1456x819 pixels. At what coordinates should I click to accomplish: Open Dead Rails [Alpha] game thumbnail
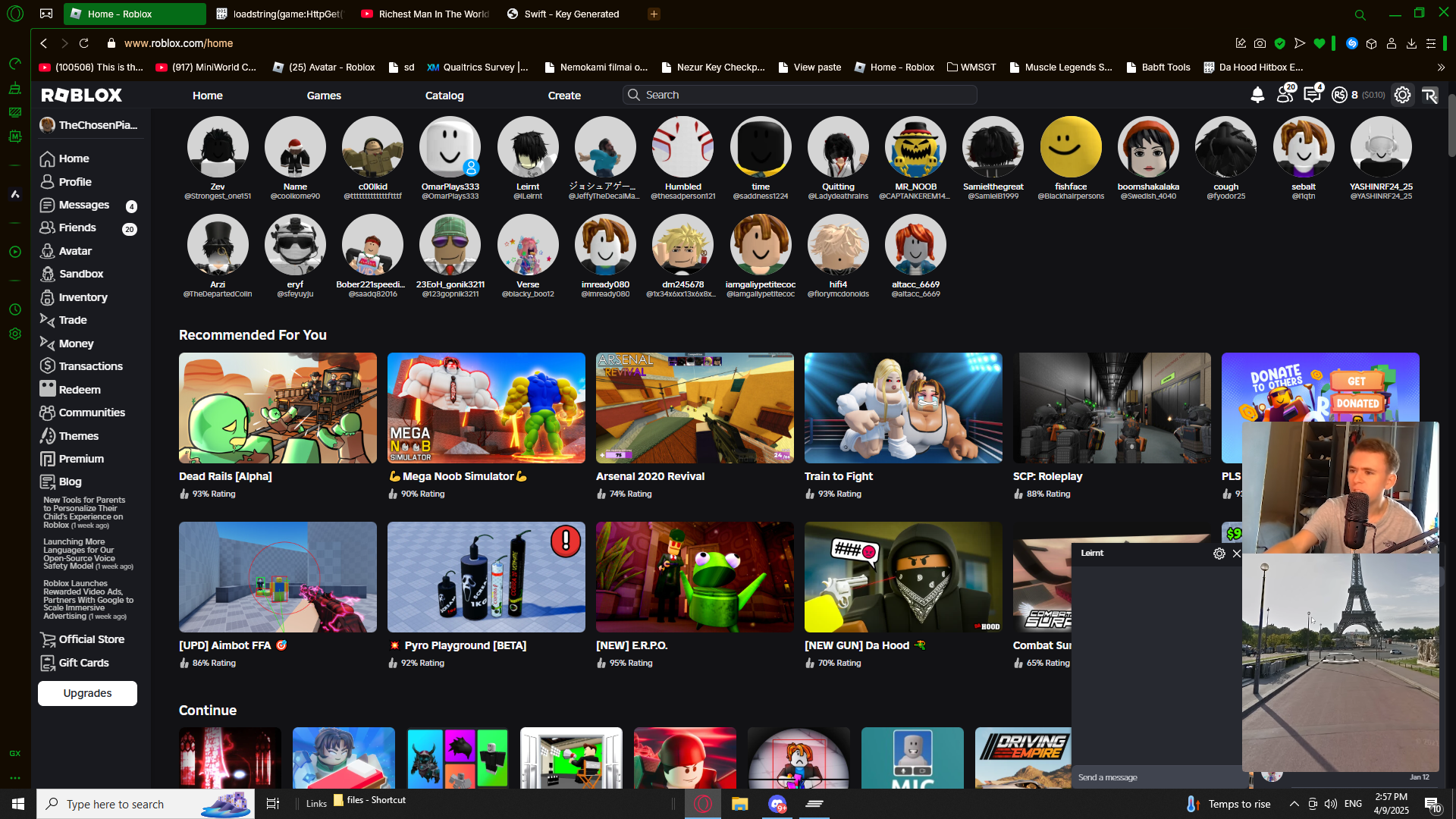point(278,408)
